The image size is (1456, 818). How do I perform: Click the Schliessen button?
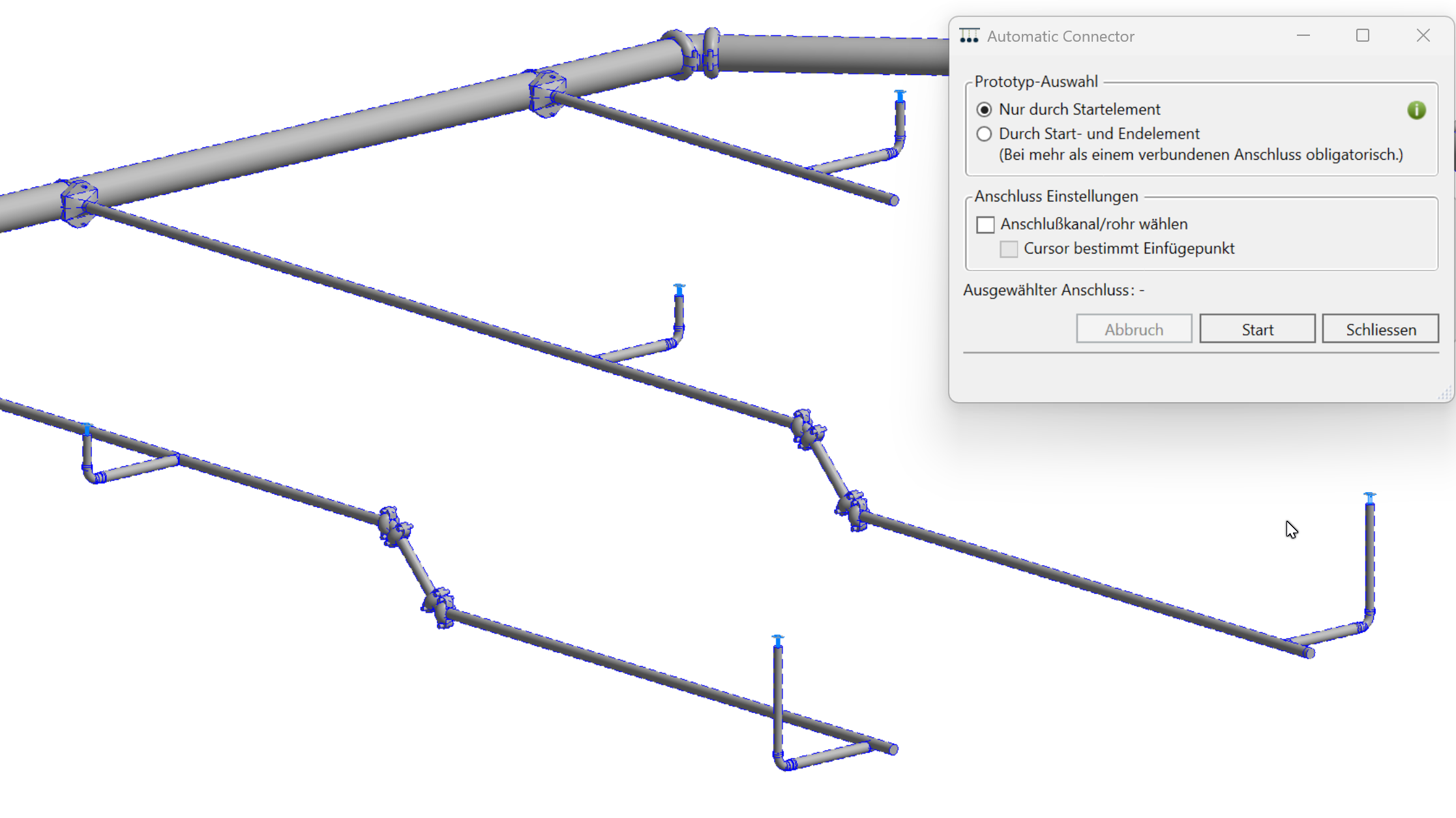[x=1380, y=329]
